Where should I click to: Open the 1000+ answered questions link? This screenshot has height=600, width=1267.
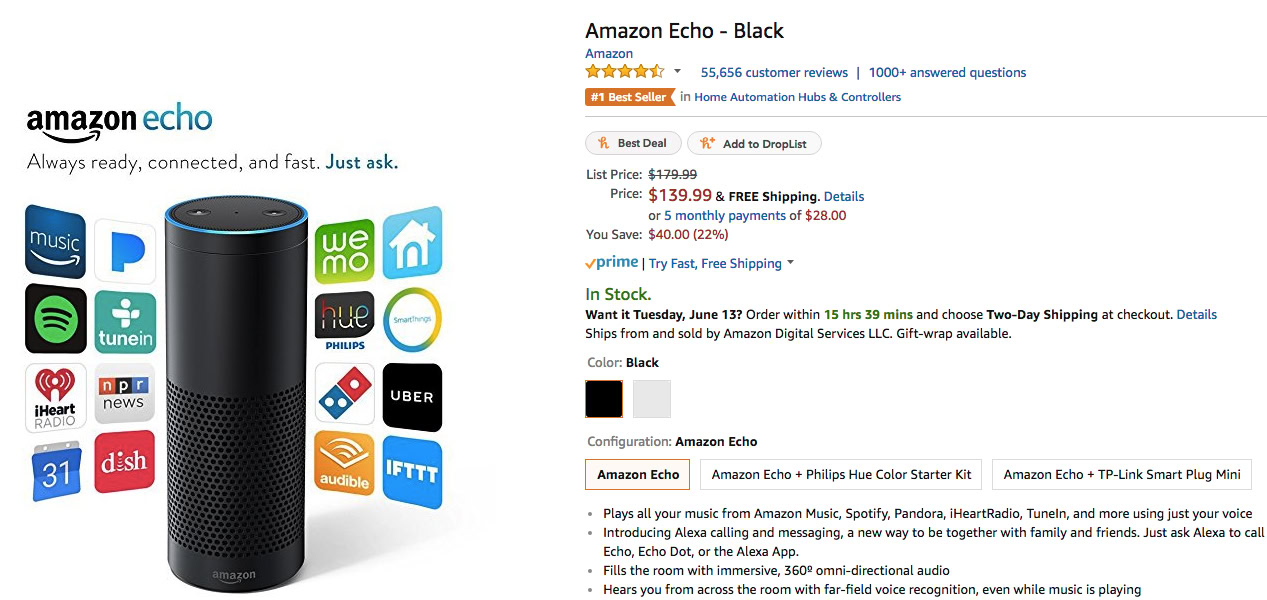click(x=947, y=72)
